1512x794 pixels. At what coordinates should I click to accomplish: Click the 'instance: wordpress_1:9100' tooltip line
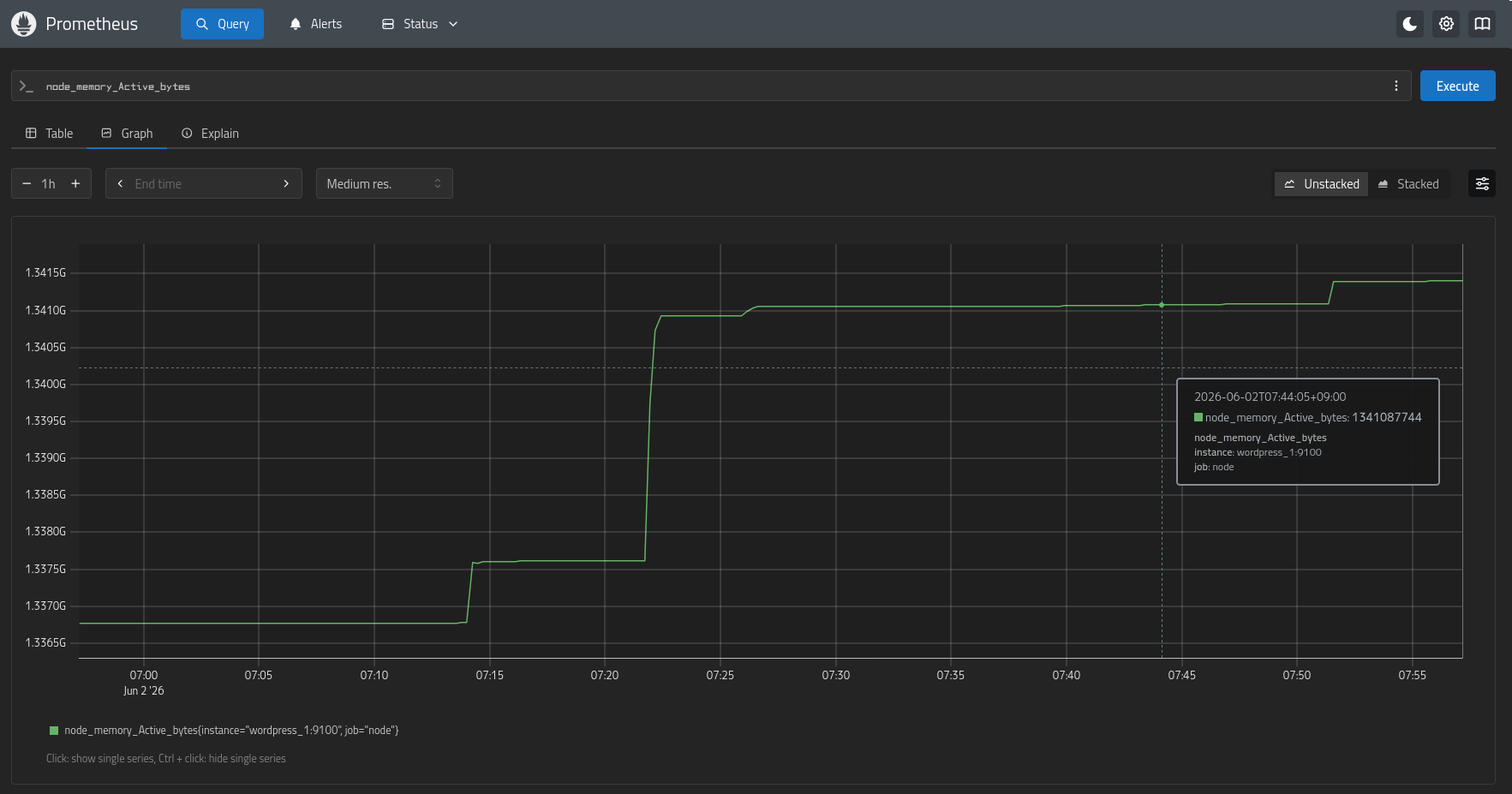click(1258, 452)
